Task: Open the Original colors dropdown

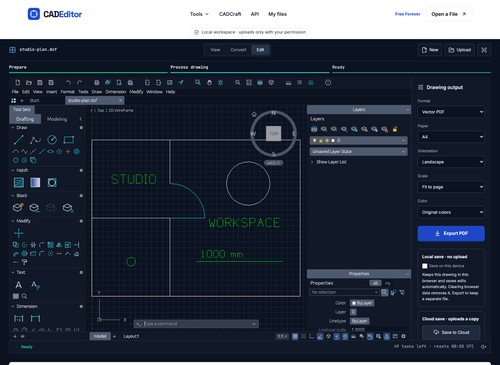Action: point(451,212)
